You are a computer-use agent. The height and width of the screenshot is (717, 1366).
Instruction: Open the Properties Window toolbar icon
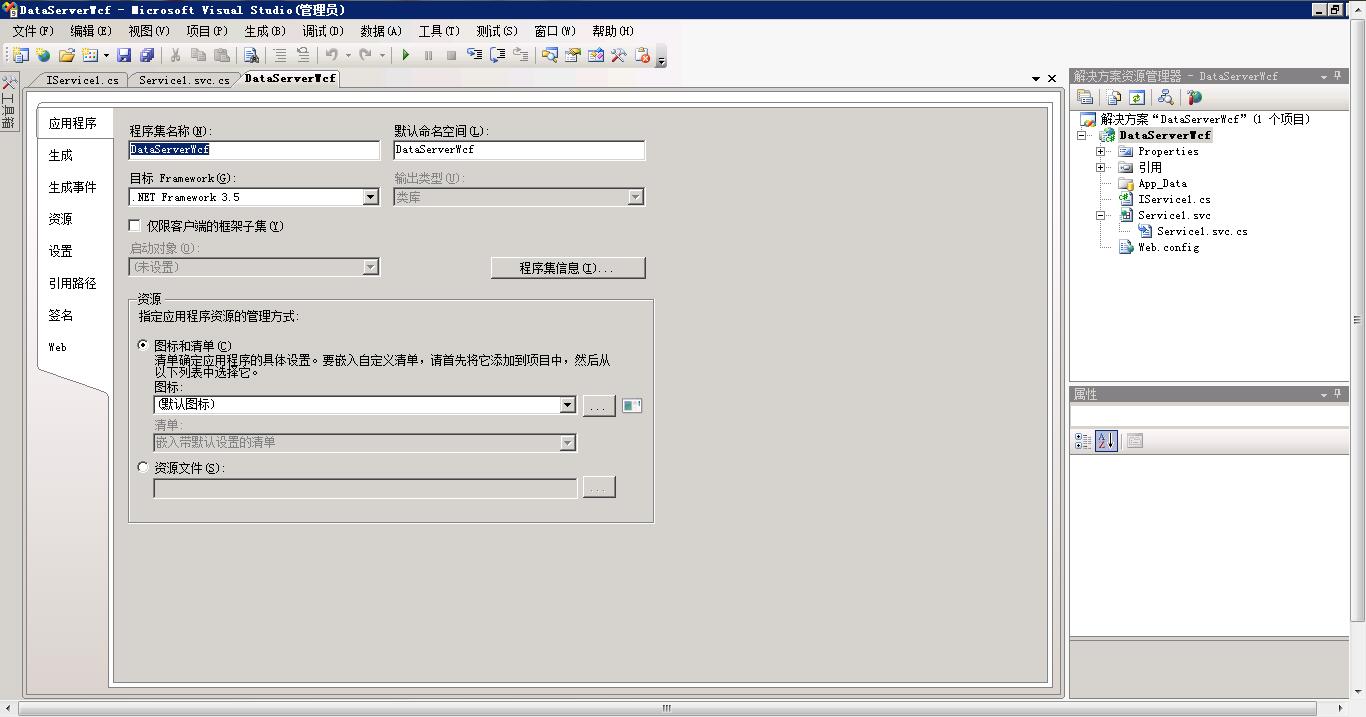[x=572, y=56]
